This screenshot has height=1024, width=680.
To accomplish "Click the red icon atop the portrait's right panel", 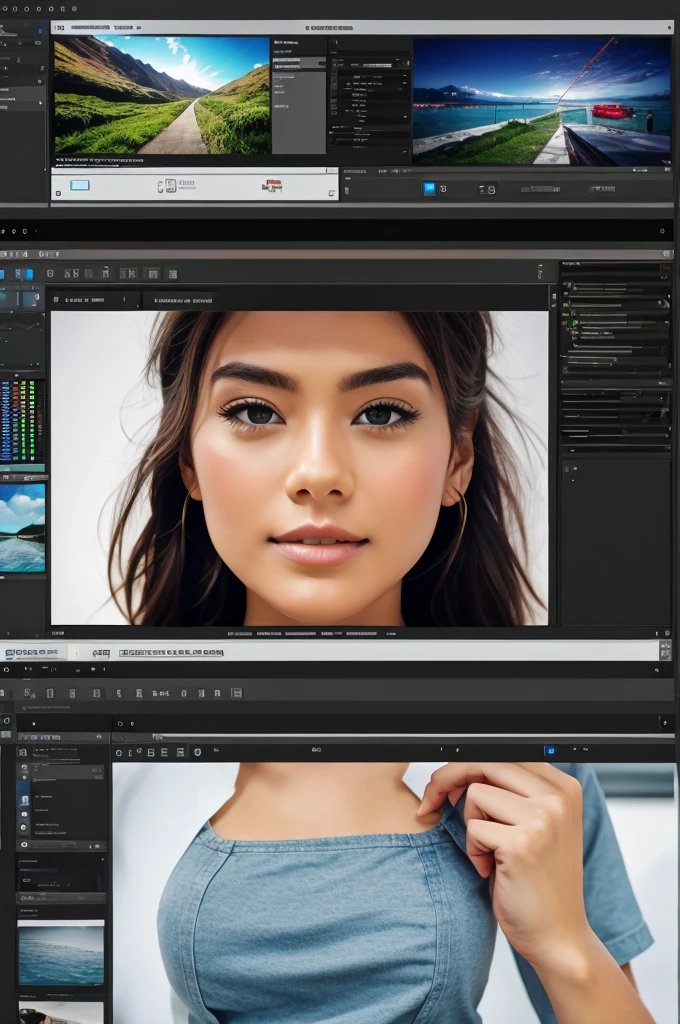I will (x=665, y=269).
